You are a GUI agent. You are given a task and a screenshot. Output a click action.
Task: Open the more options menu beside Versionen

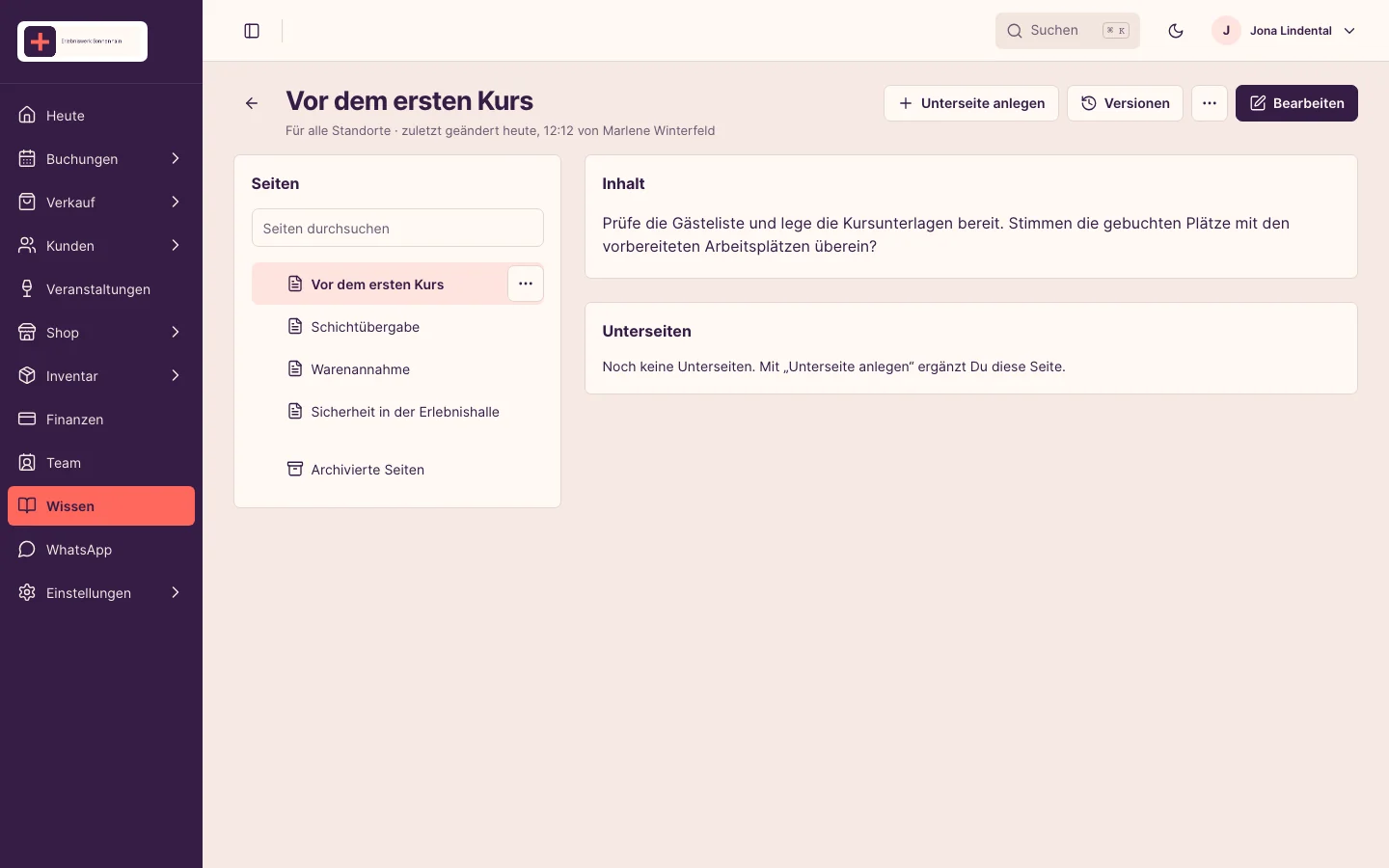tap(1210, 103)
